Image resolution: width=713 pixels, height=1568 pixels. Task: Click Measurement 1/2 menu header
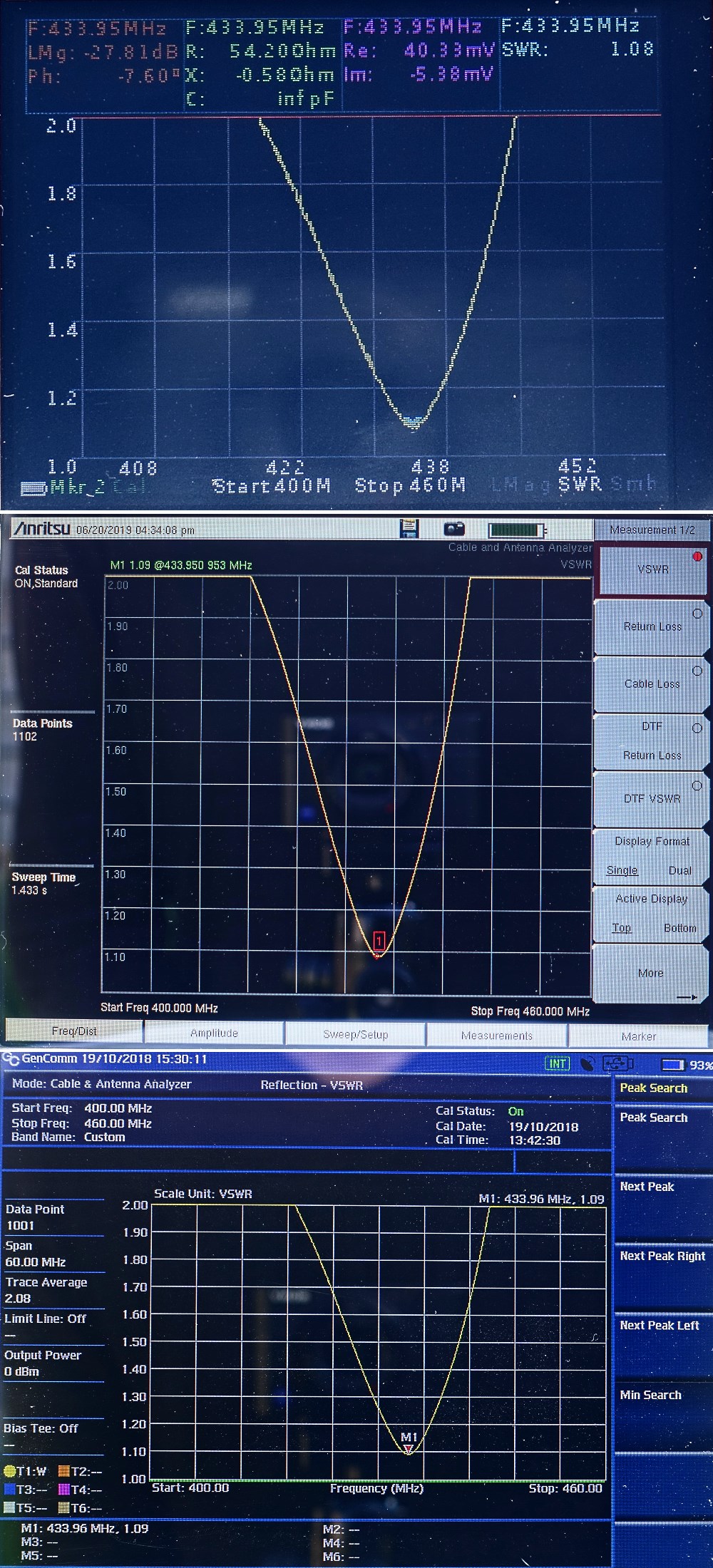tap(652, 530)
